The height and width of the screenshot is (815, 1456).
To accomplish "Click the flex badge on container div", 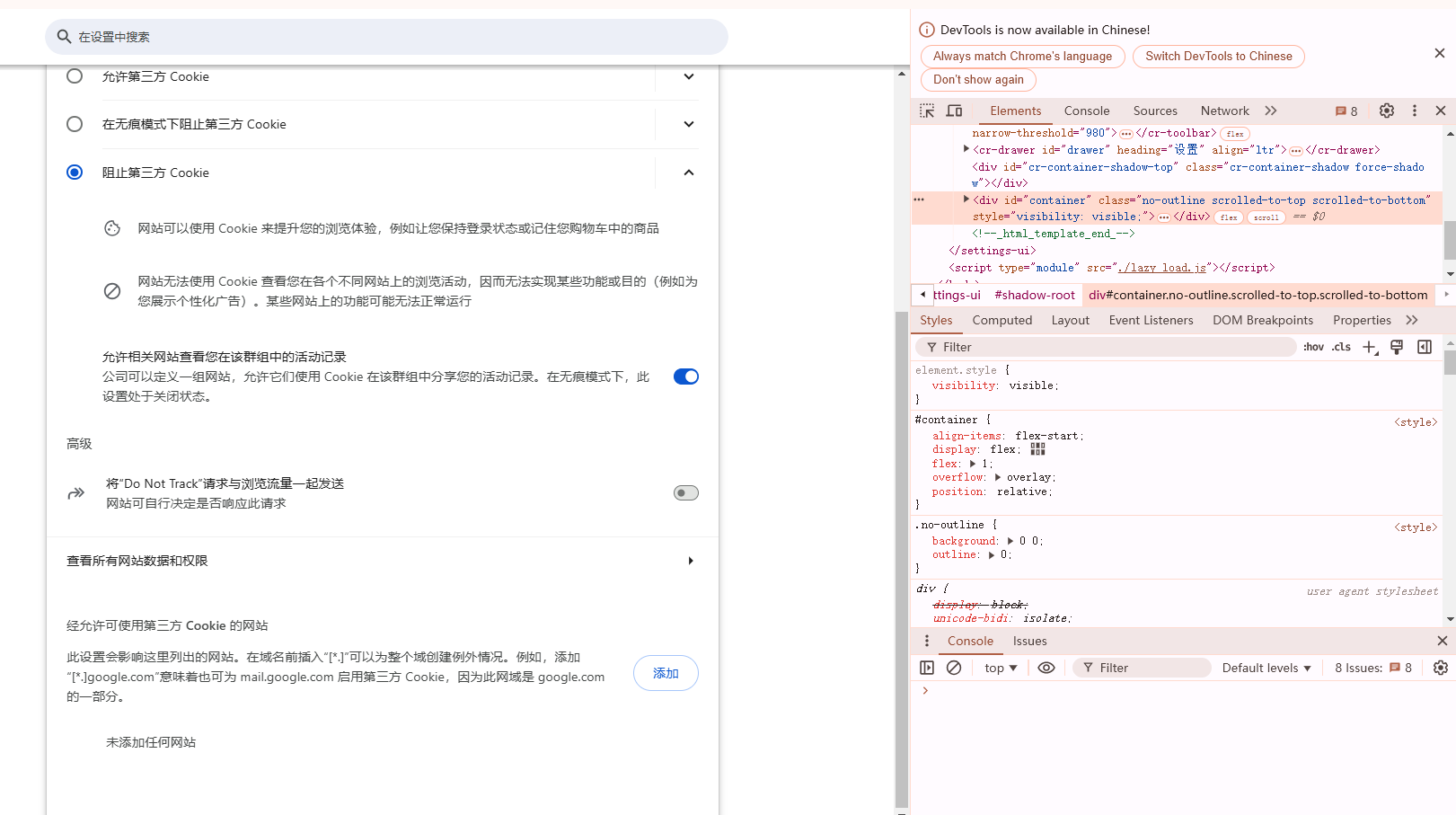I will click(x=1229, y=217).
